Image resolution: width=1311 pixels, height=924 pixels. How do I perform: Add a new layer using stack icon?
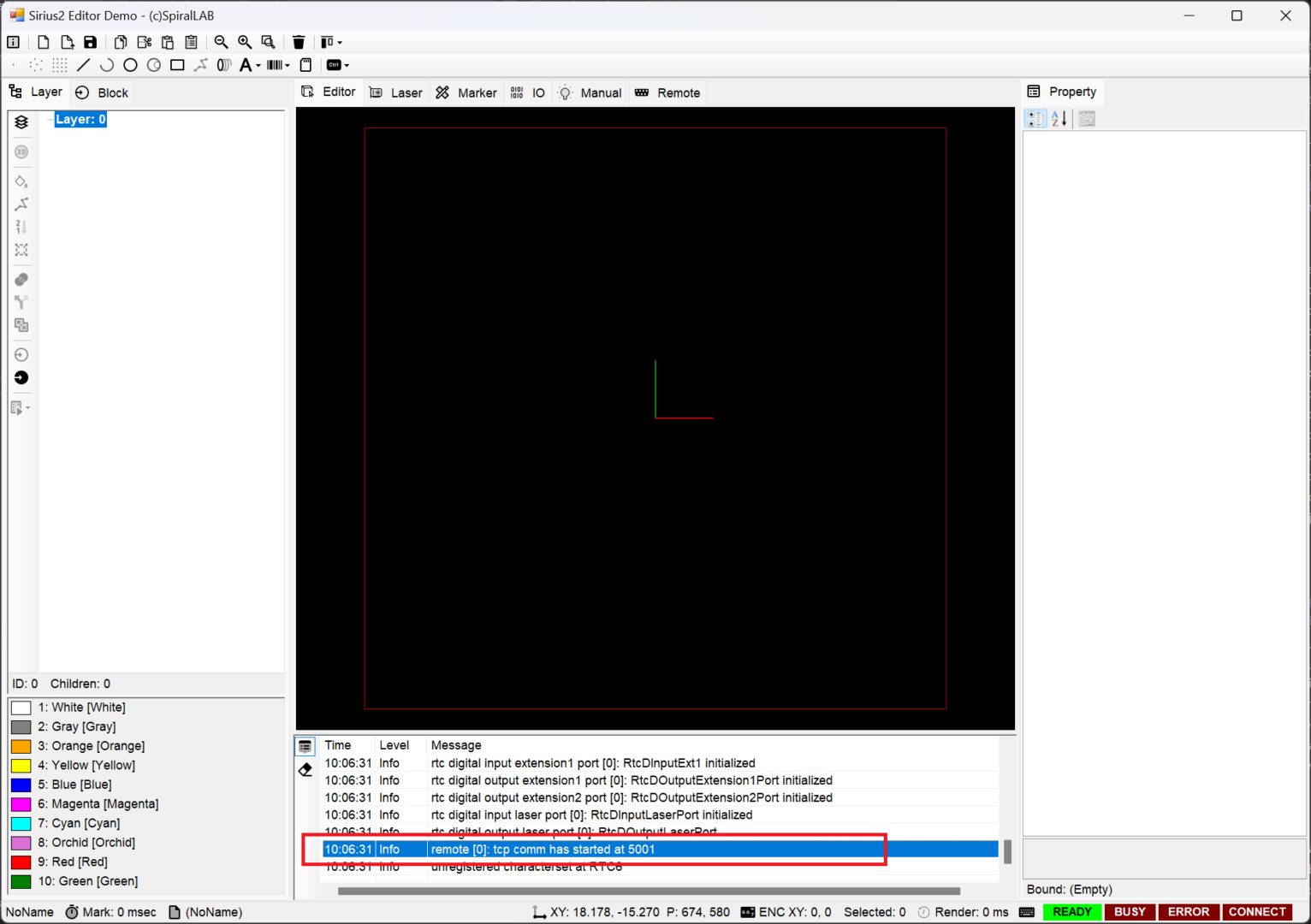point(21,122)
